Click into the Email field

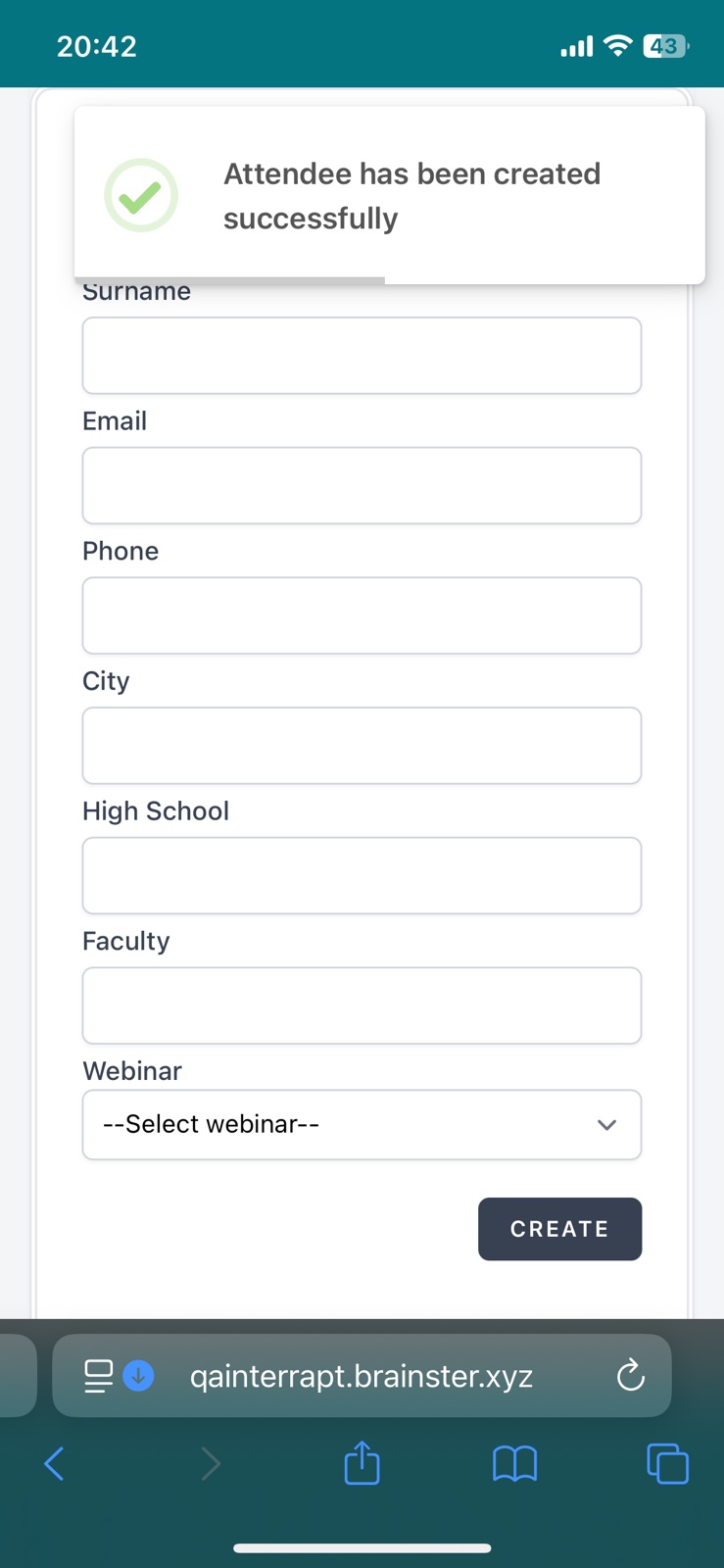point(362,486)
